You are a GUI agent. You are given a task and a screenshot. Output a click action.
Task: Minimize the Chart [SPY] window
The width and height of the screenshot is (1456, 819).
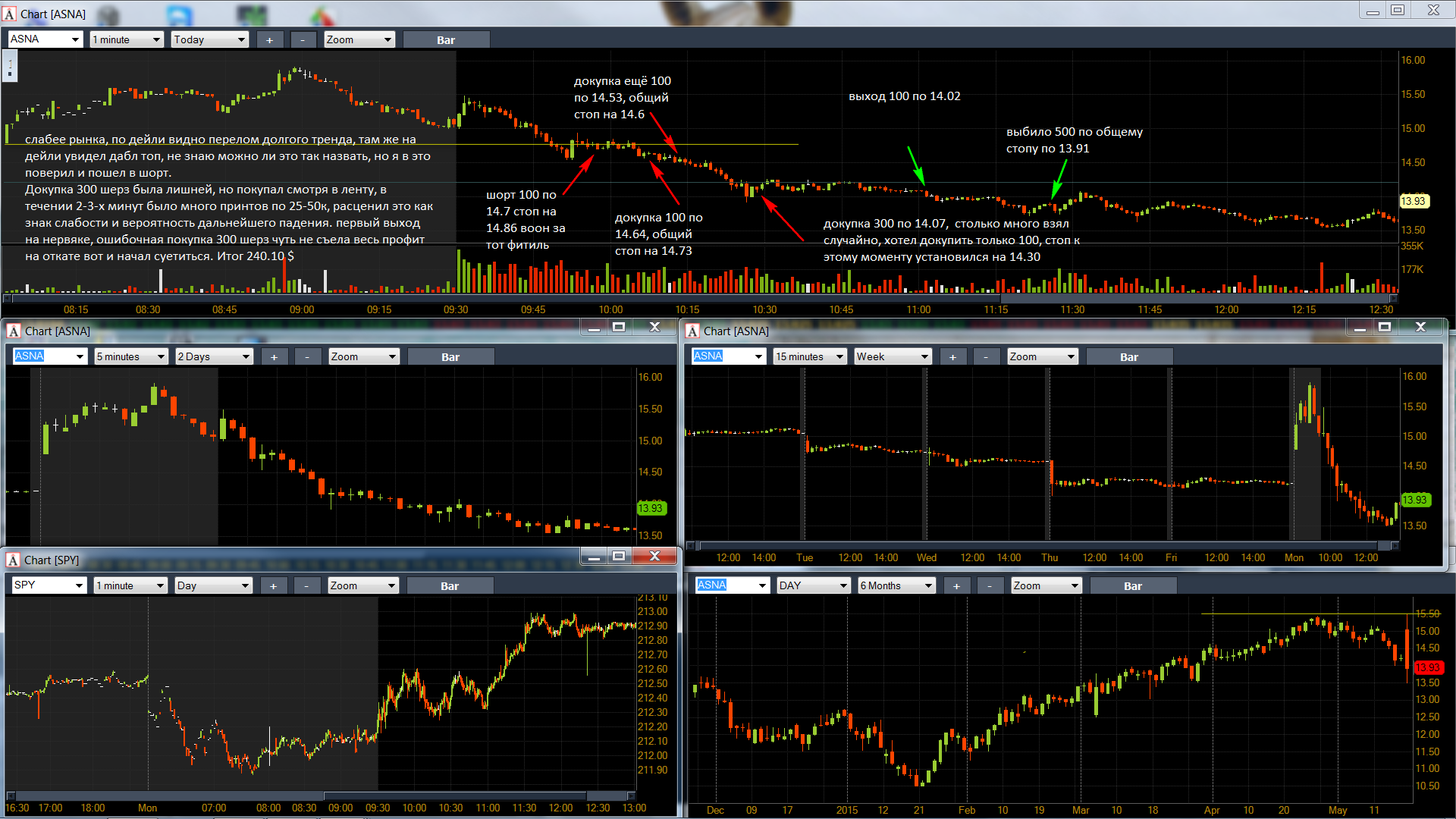tap(594, 557)
